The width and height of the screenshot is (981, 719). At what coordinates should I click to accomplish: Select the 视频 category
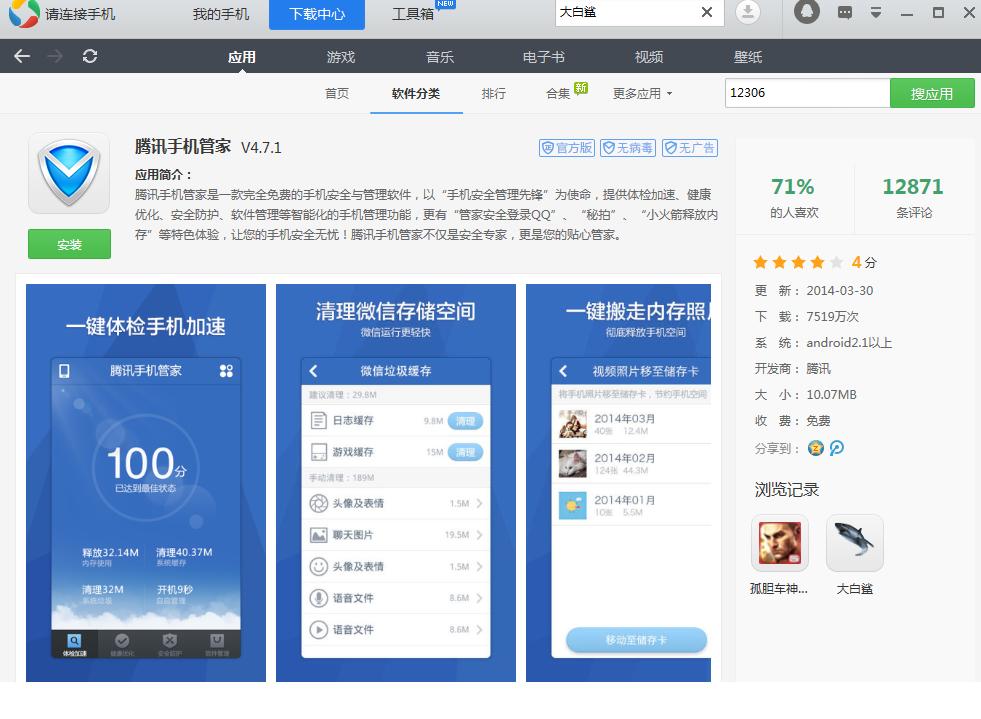pos(649,57)
